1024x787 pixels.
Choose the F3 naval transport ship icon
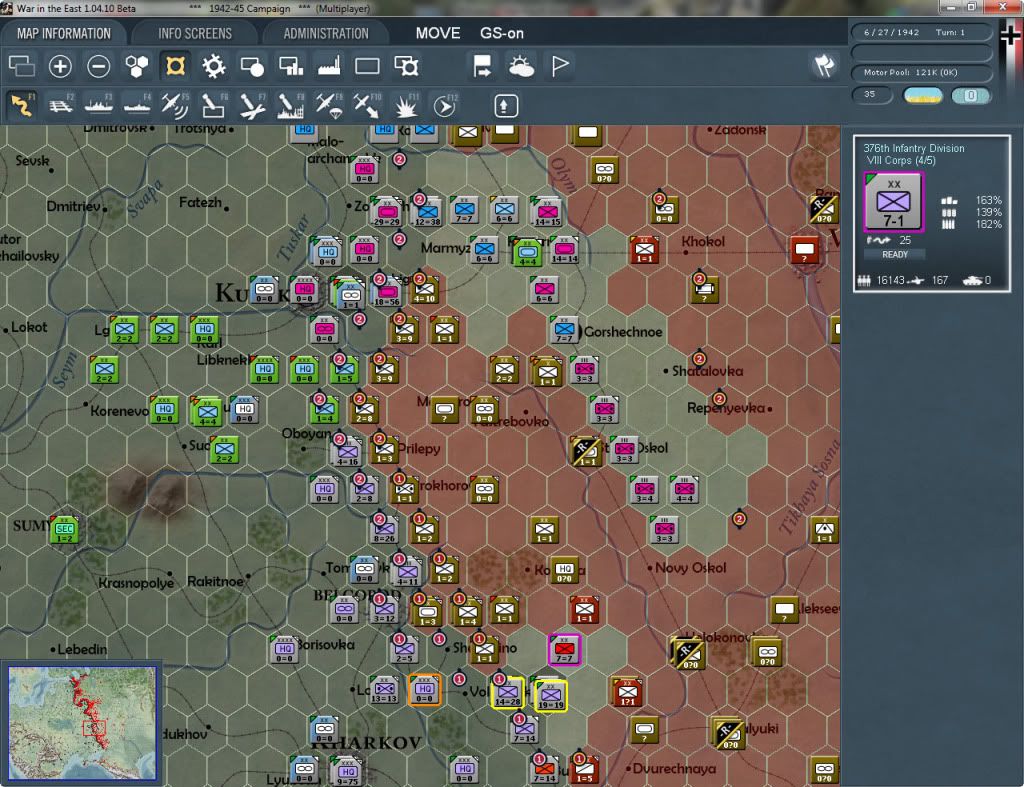point(99,105)
